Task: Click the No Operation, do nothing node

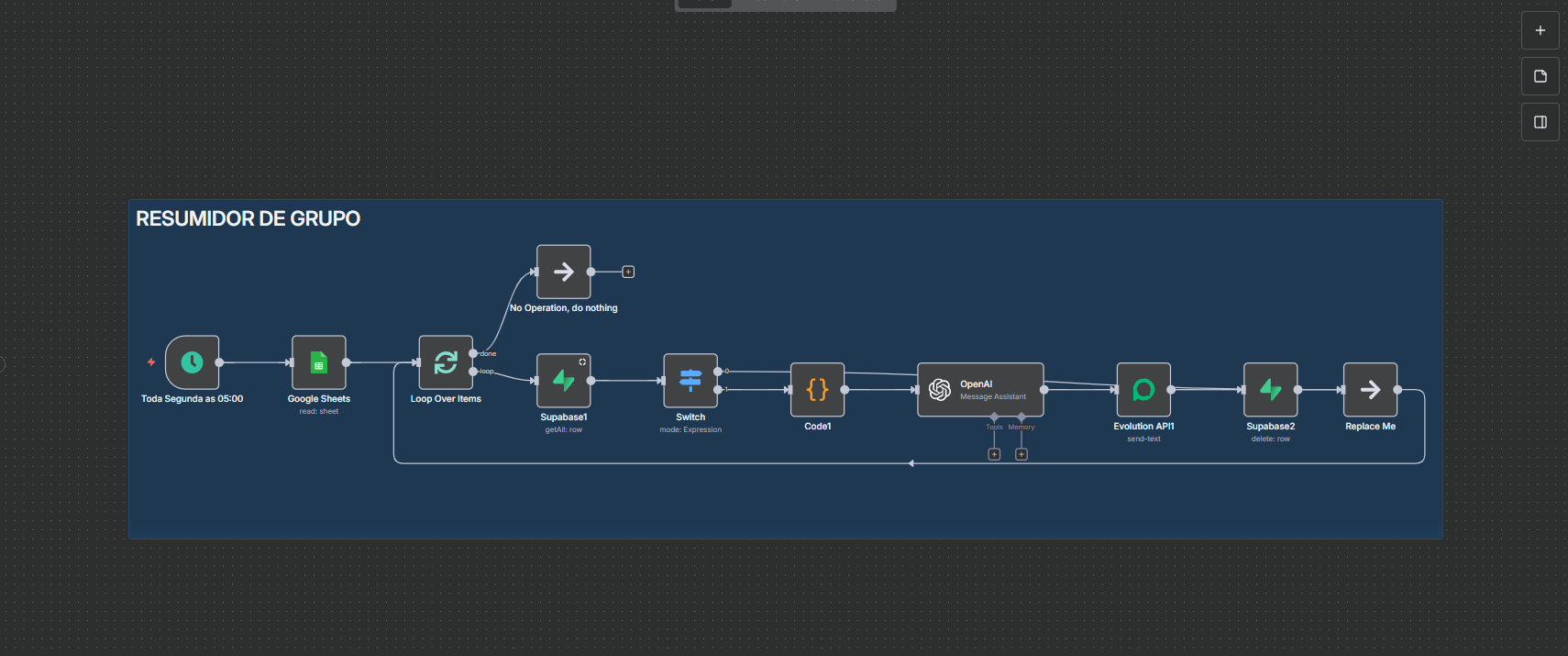Action: point(563,272)
